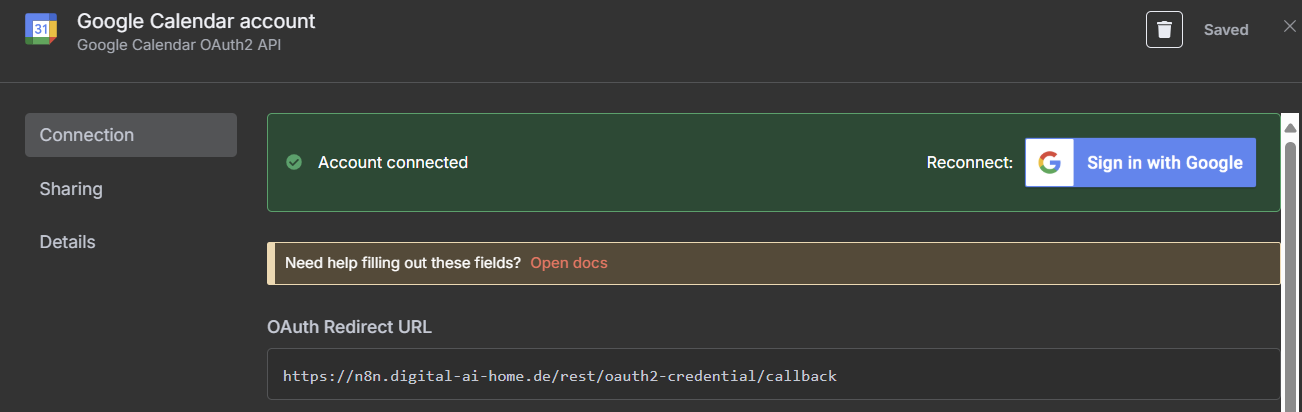Click the Need help filling out notice

[773, 263]
